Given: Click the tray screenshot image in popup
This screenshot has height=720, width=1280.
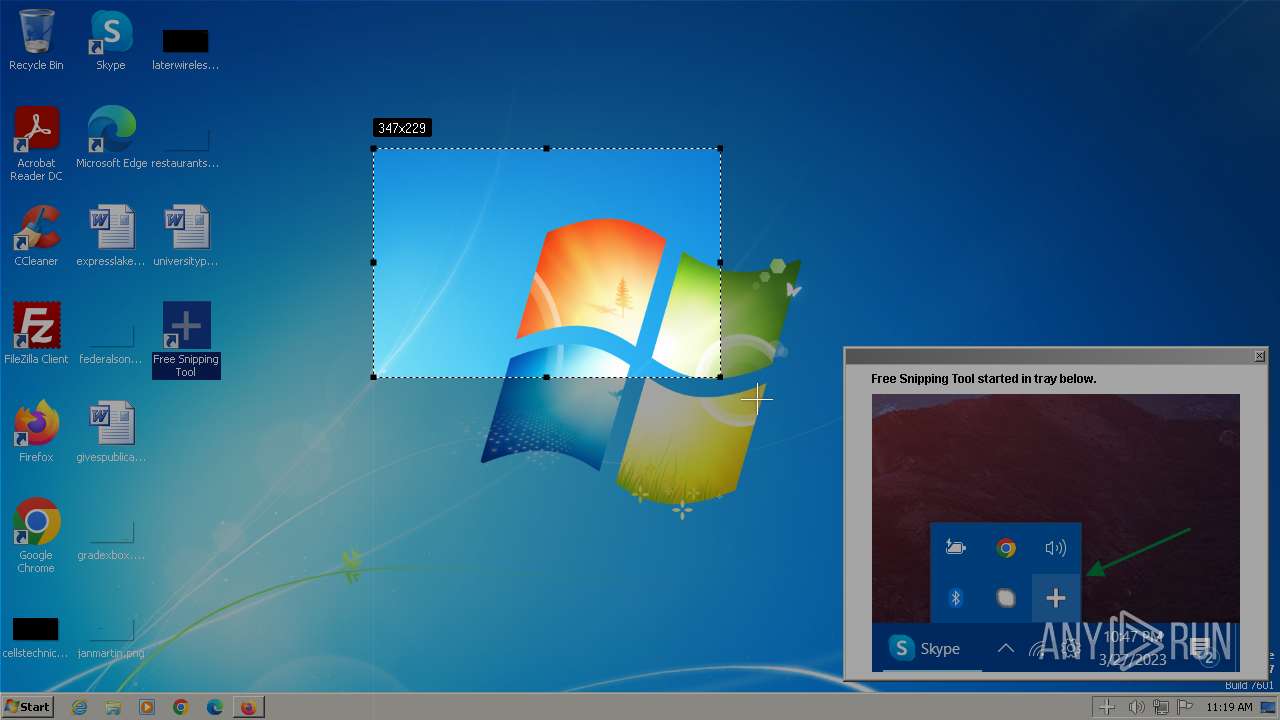Looking at the screenshot, I should coord(1055,533).
